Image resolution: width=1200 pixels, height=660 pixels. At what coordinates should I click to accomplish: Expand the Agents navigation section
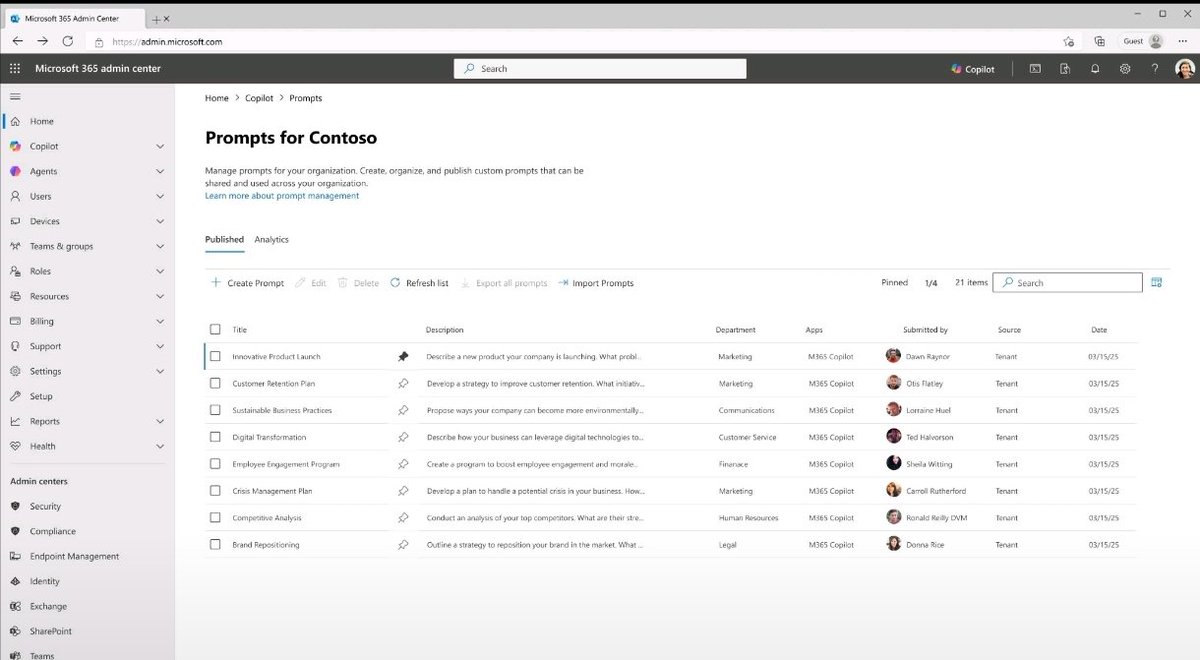tap(160, 171)
